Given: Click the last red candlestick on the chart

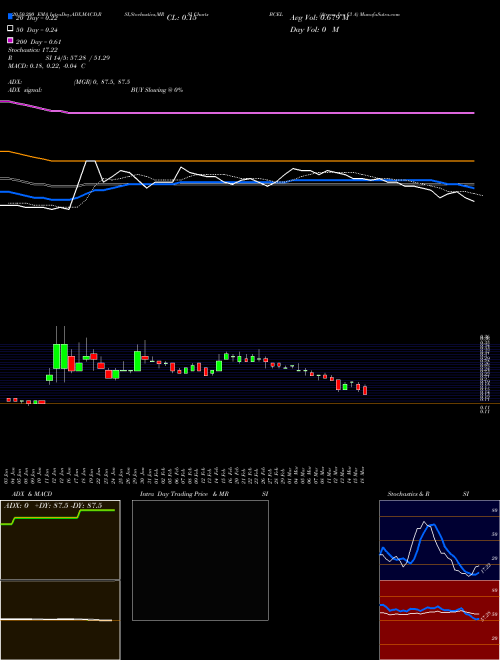Looking at the screenshot, I should [365, 390].
